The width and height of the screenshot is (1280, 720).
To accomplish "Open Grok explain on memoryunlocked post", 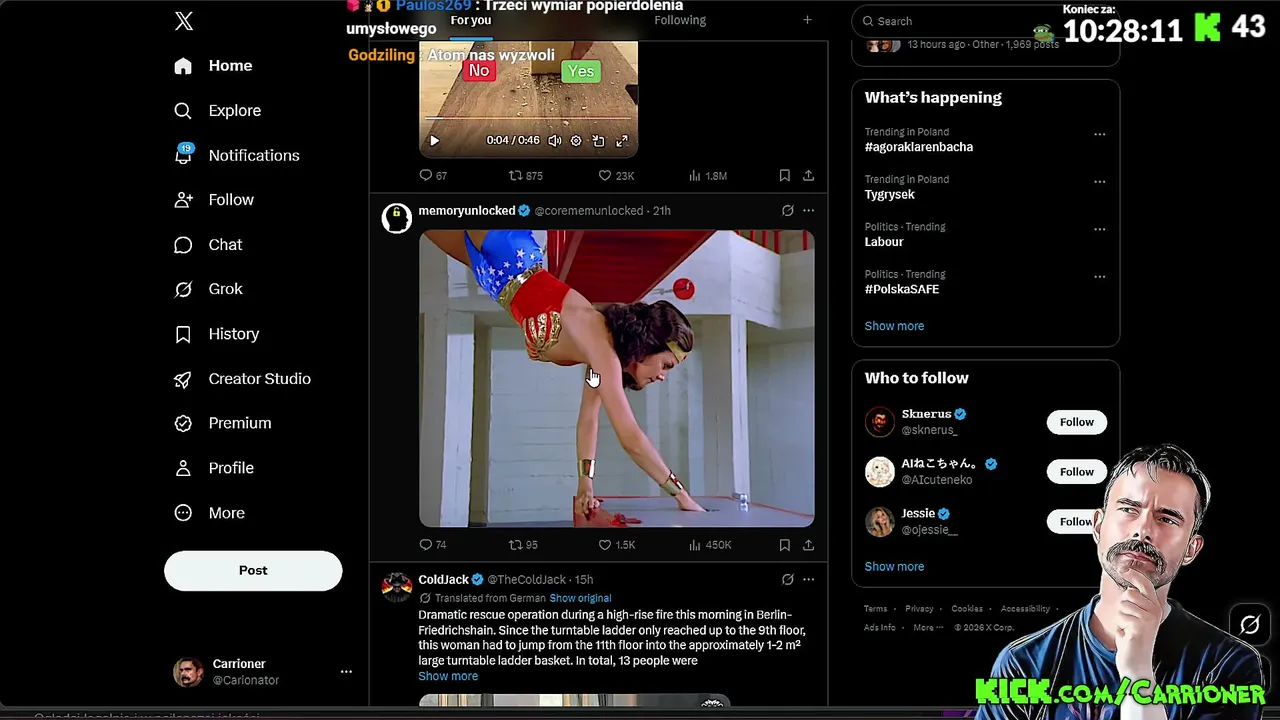I will point(788,211).
